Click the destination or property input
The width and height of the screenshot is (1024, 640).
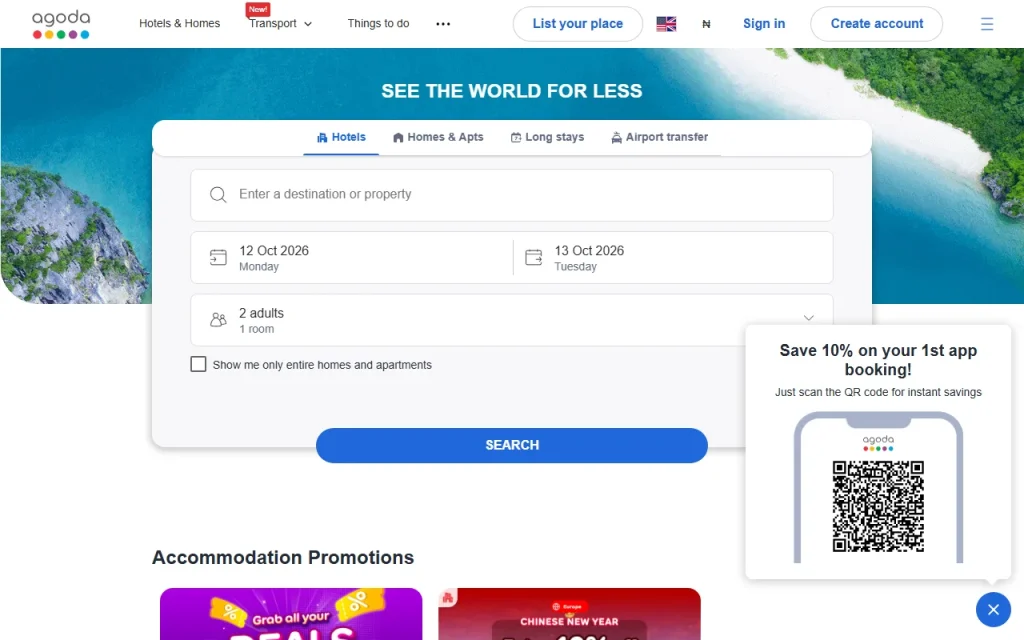[x=511, y=195]
